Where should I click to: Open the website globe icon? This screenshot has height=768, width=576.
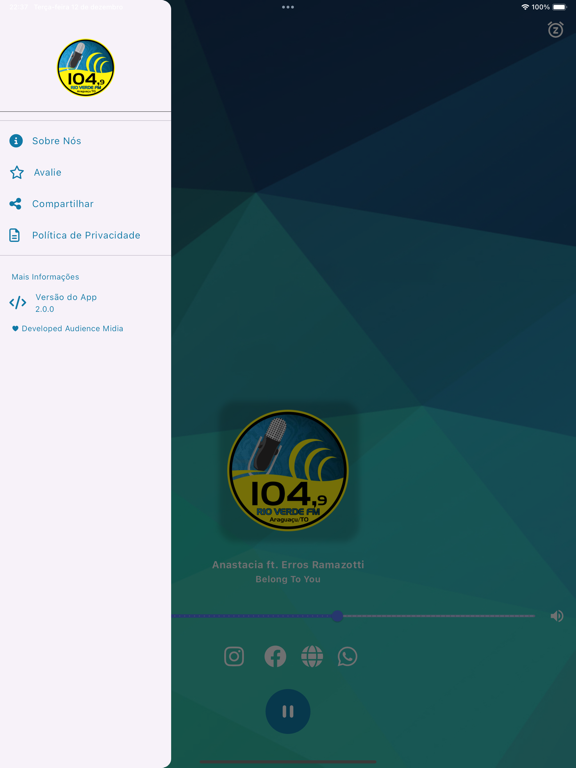[312, 656]
